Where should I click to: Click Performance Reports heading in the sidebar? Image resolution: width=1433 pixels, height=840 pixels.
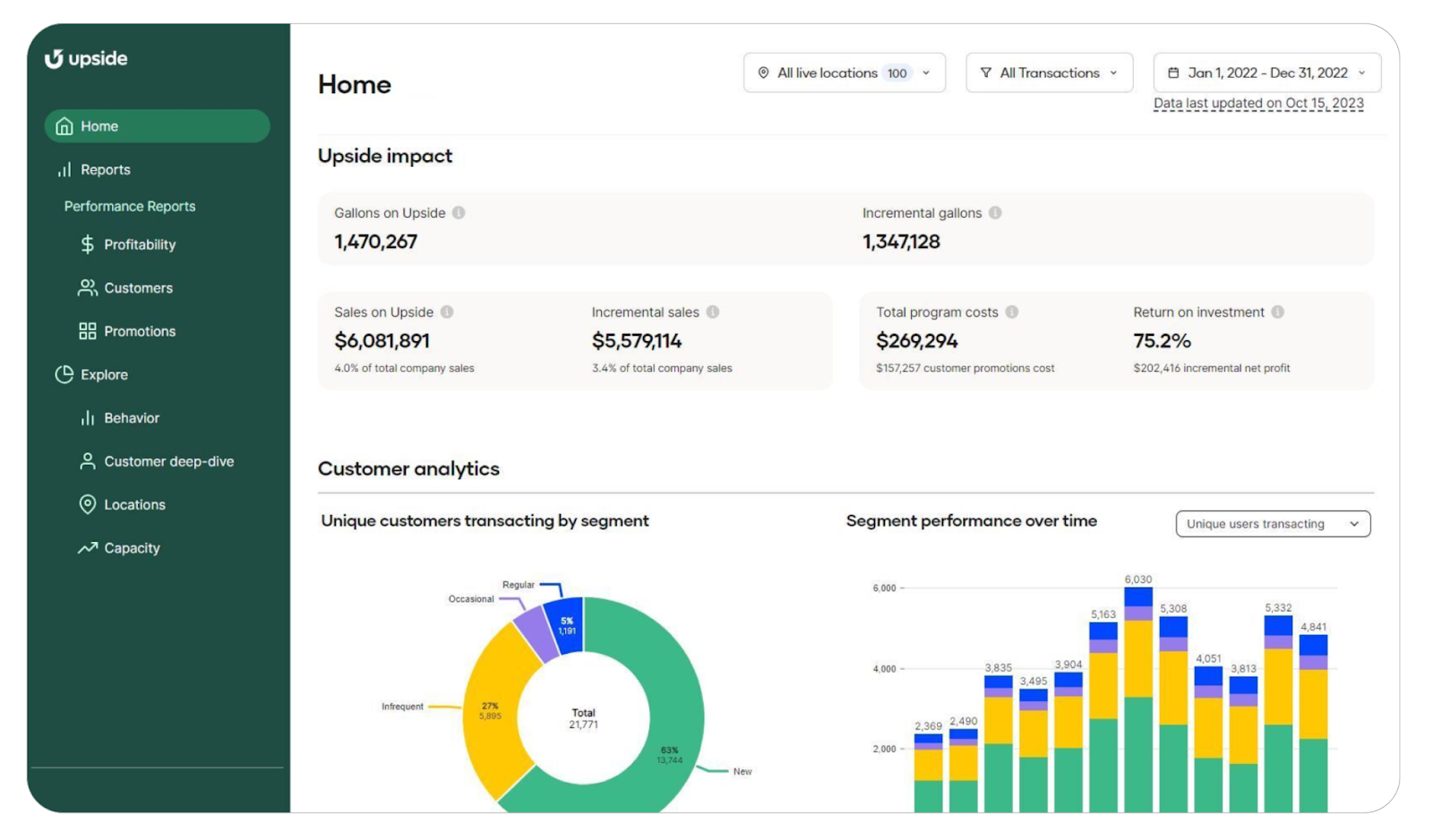point(130,206)
